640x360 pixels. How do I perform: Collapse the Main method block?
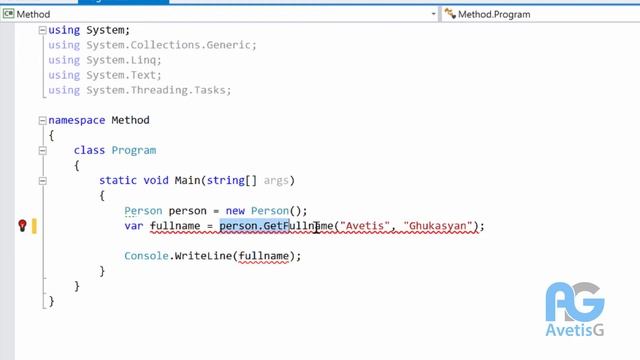point(42,181)
